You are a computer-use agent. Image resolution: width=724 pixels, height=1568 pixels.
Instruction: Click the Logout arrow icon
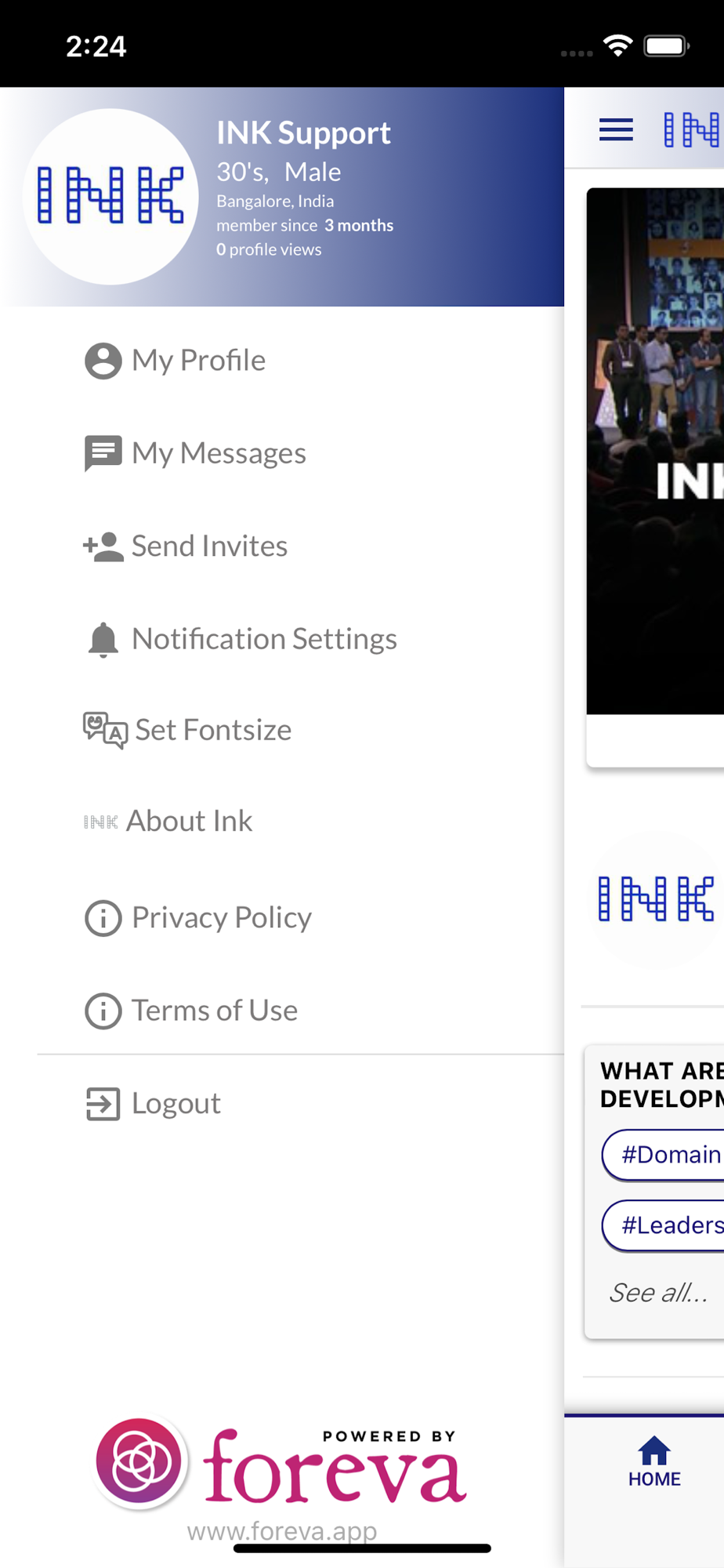point(103,1104)
